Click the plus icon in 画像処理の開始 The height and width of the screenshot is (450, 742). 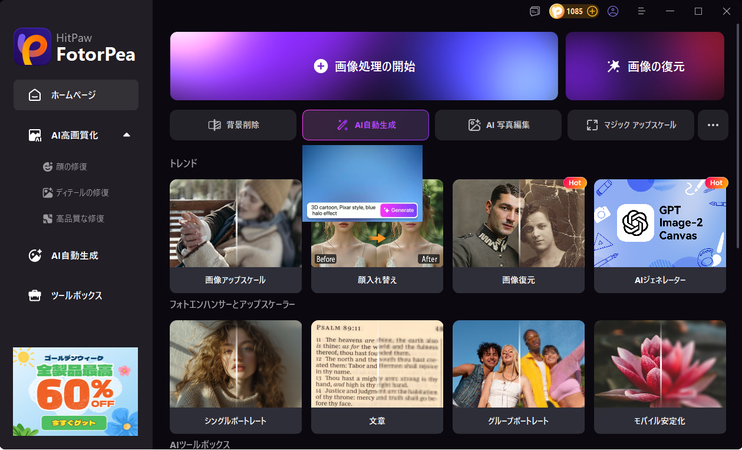point(320,66)
